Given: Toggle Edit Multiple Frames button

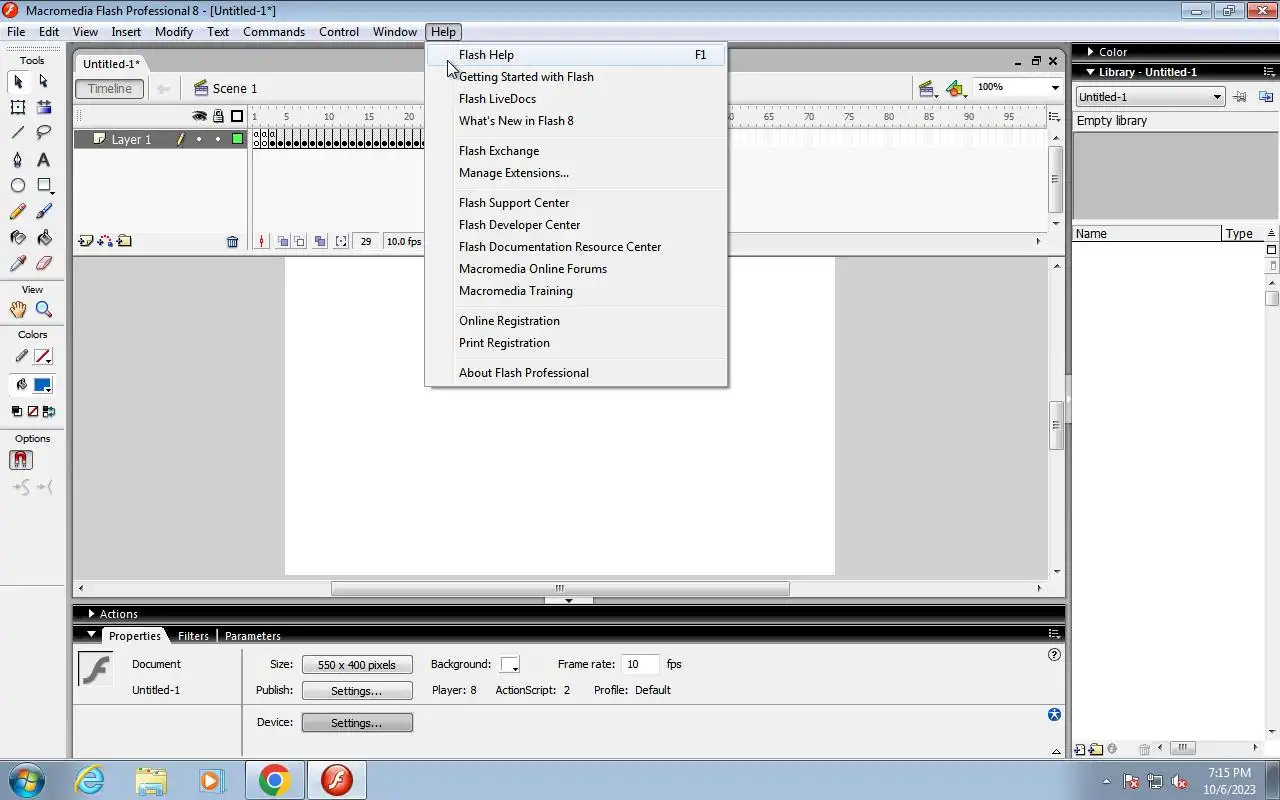Looking at the screenshot, I should 319,241.
